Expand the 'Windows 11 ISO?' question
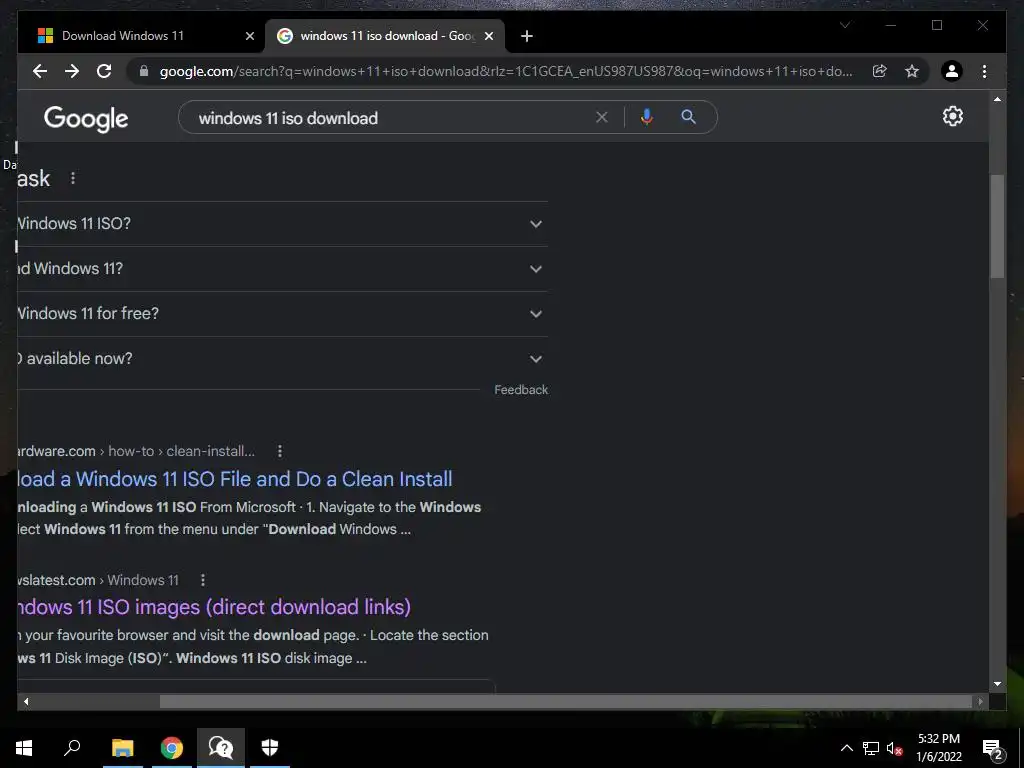Viewport: 1024px width, 768px height. coord(282,224)
